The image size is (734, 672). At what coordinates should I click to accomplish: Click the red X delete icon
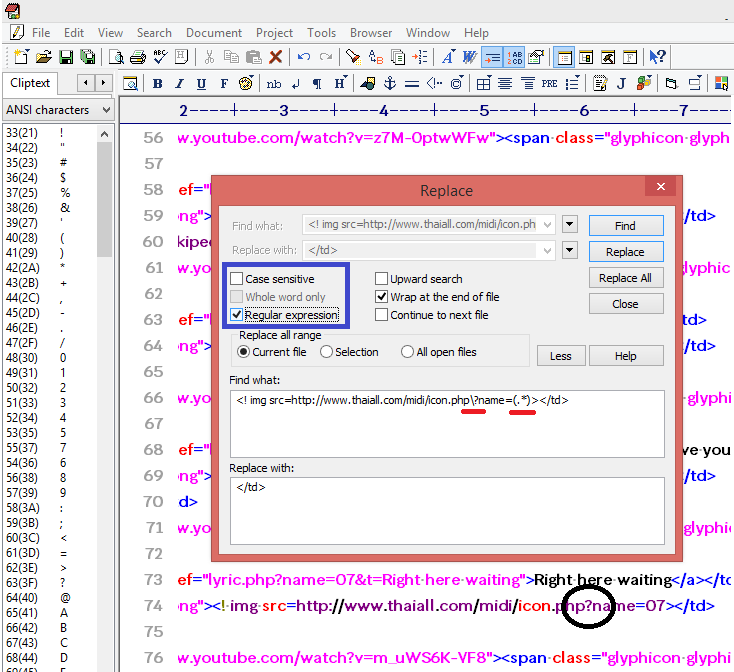coord(276,57)
